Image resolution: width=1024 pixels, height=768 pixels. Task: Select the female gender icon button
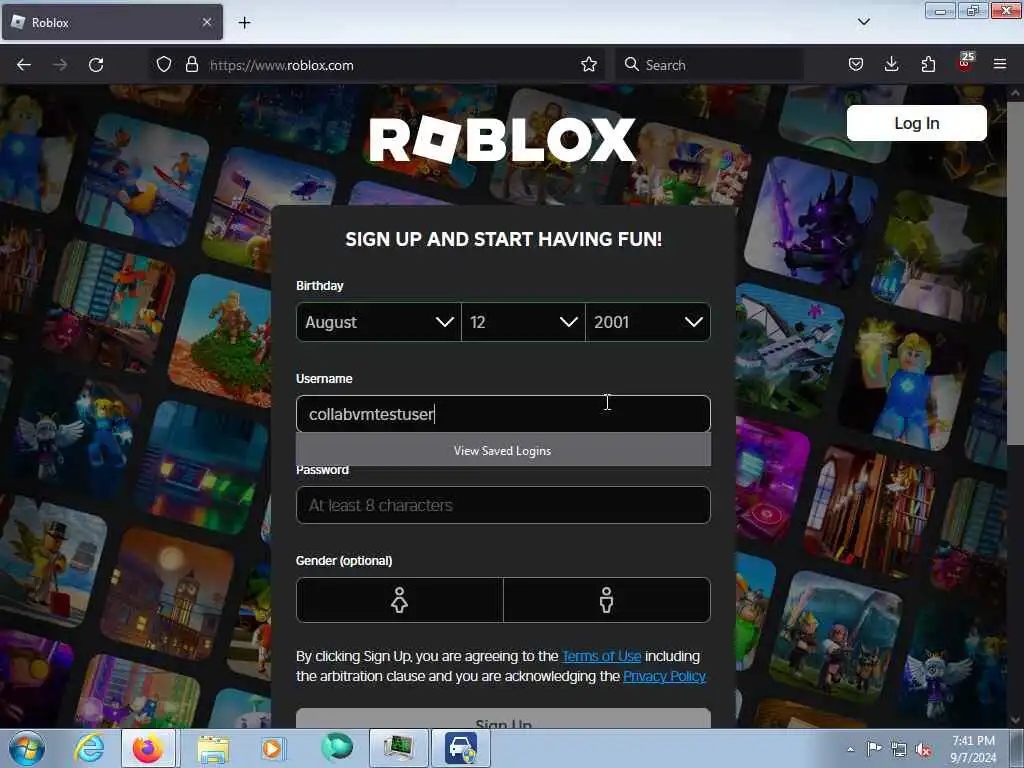pyautogui.click(x=400, y=600)
